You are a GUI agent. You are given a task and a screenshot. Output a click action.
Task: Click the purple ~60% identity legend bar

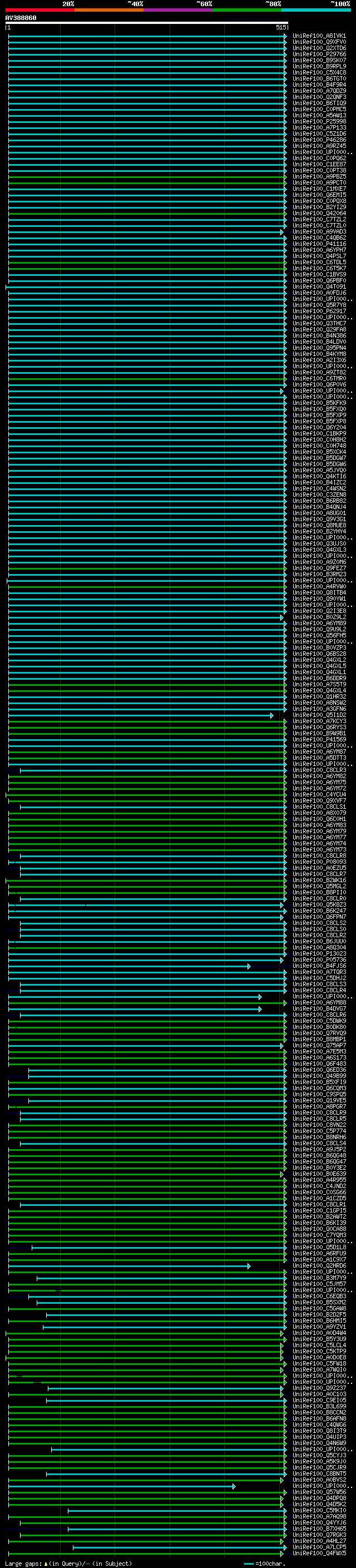click(179, 10)
